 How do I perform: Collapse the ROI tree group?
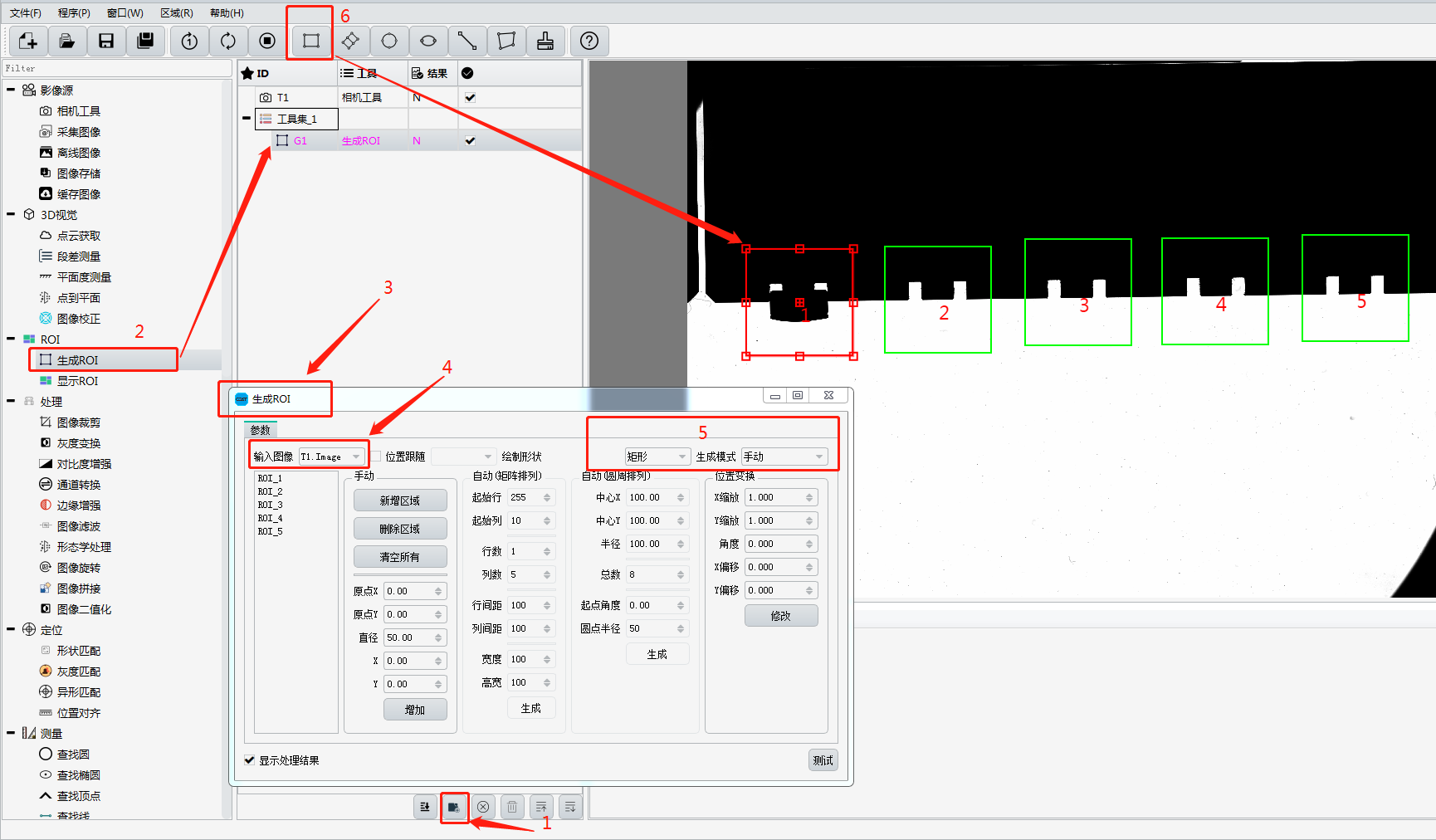pyautogui.click(x=11, y=339)
